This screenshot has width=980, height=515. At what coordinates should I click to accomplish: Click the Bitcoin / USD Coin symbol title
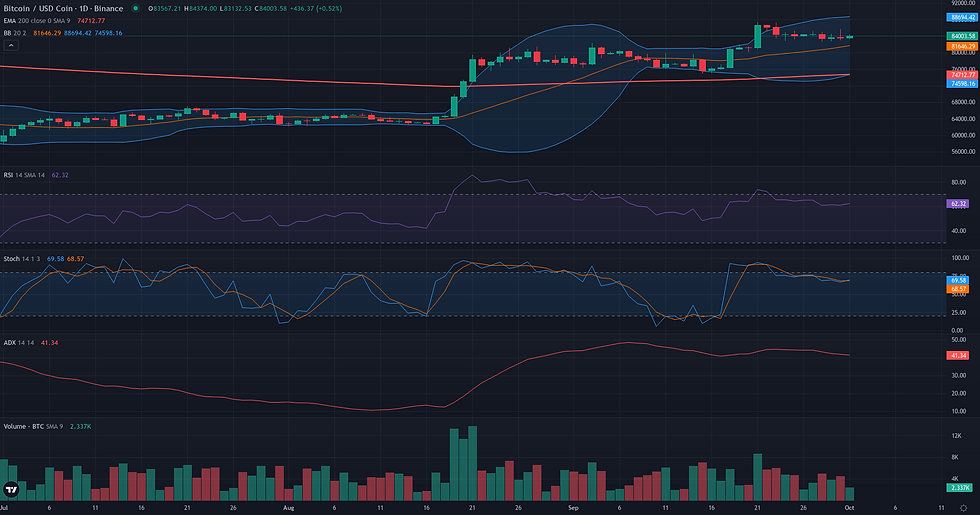click(63, 9)
